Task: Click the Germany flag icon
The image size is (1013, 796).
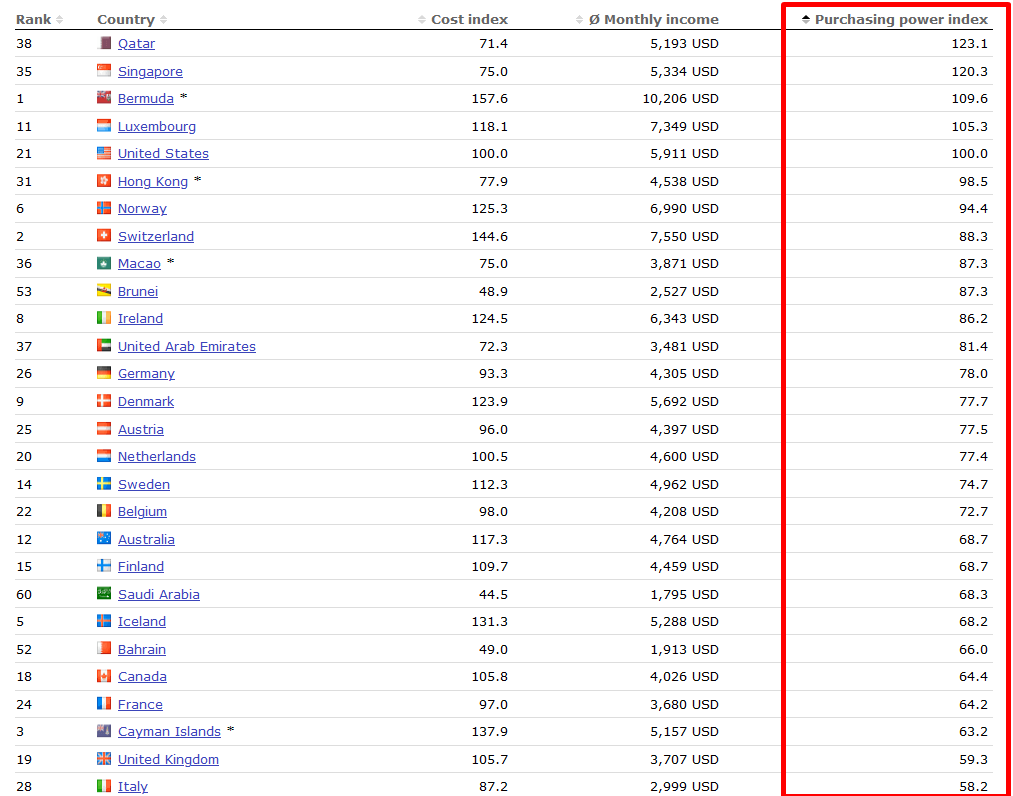Action: tap(104, 372)
